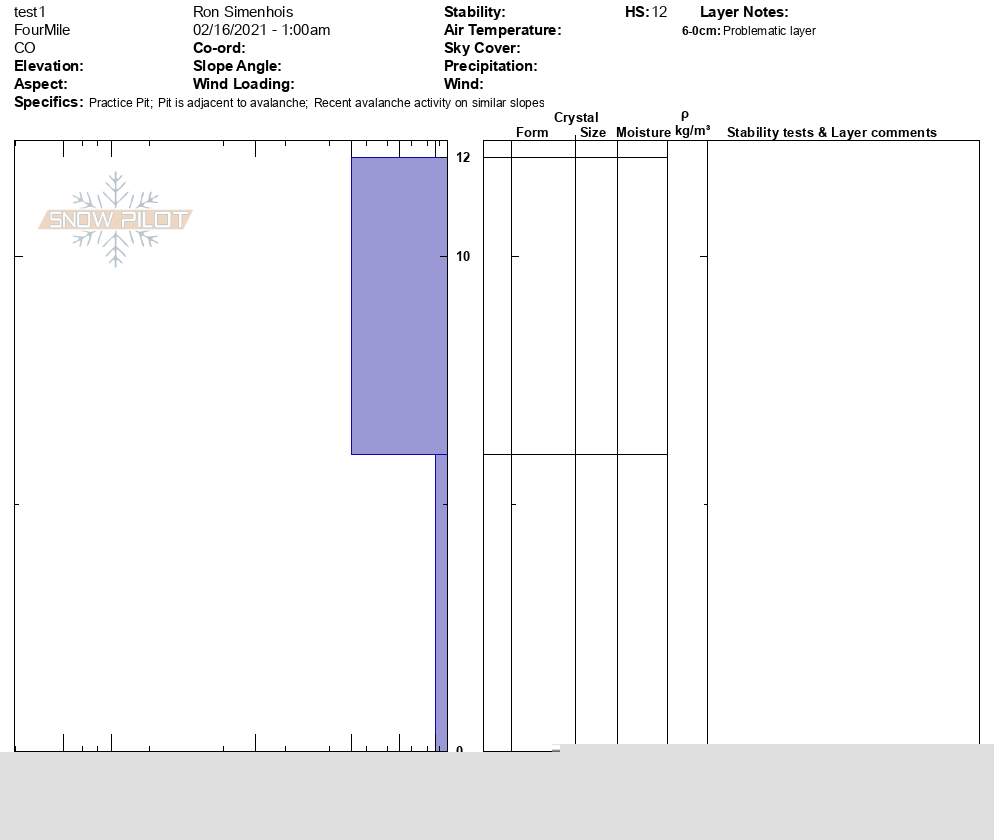Screen dimensions: 994x840
Task: Click Stability tests & Layer comments header
Action: (x=831, y=132)
